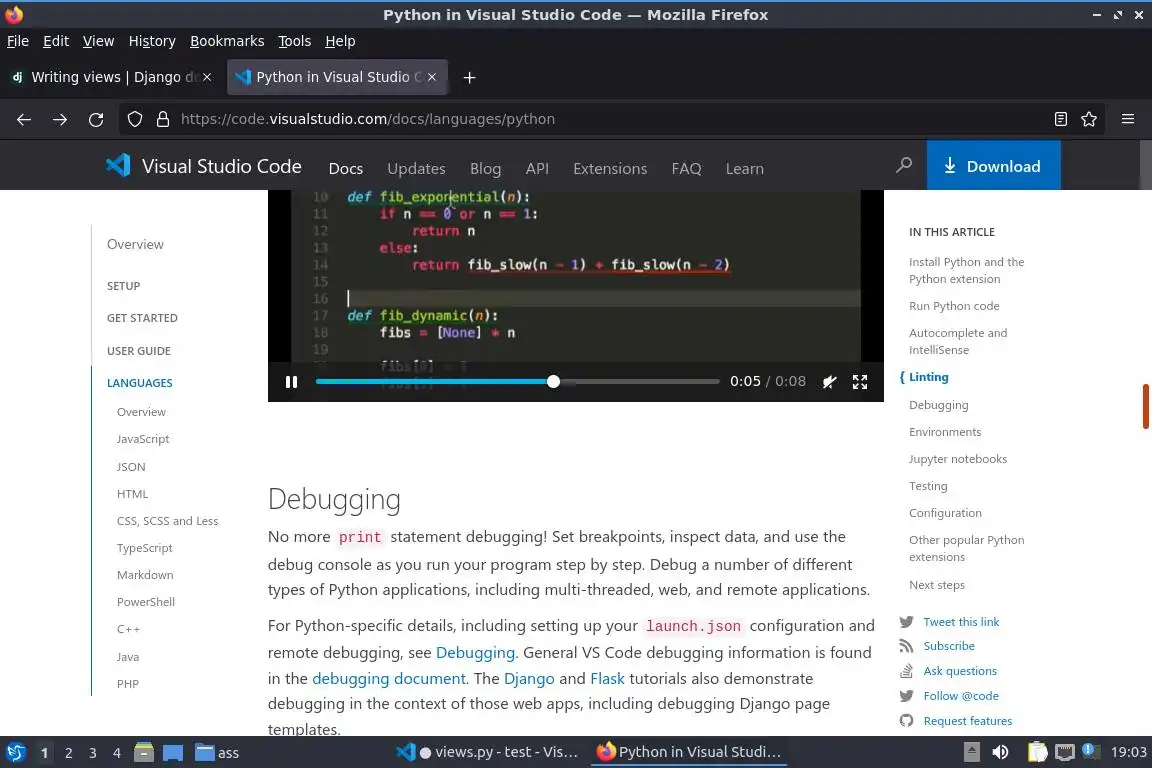Go back with browser back arrow
This screenshot has height=768, width=1152.
[24, 119]
